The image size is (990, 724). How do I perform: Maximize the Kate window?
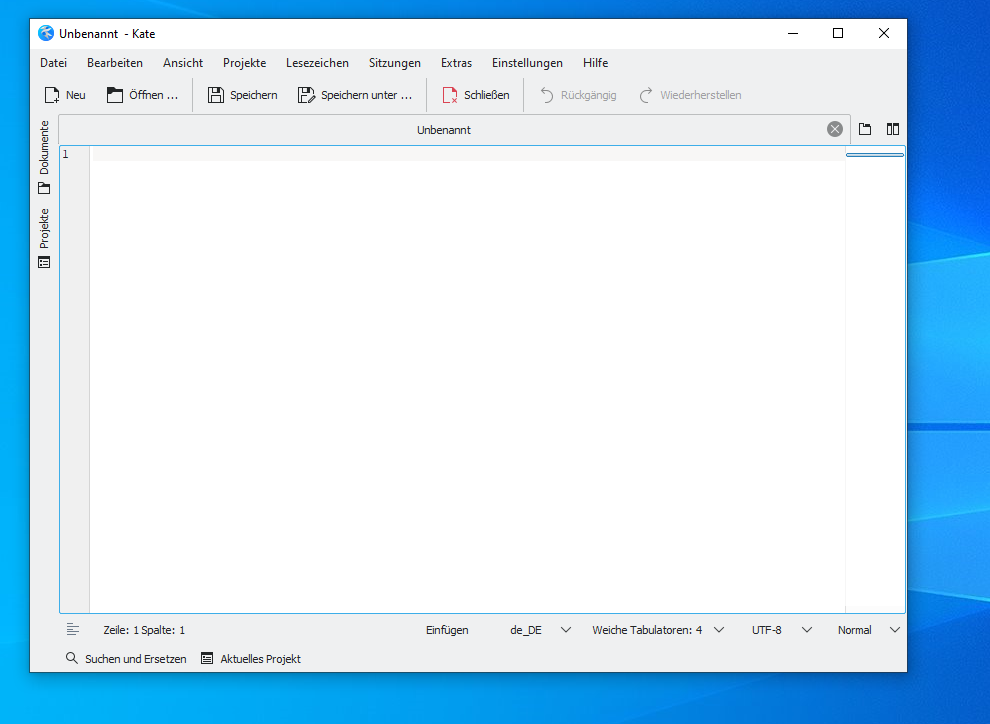tap(838, 33)
